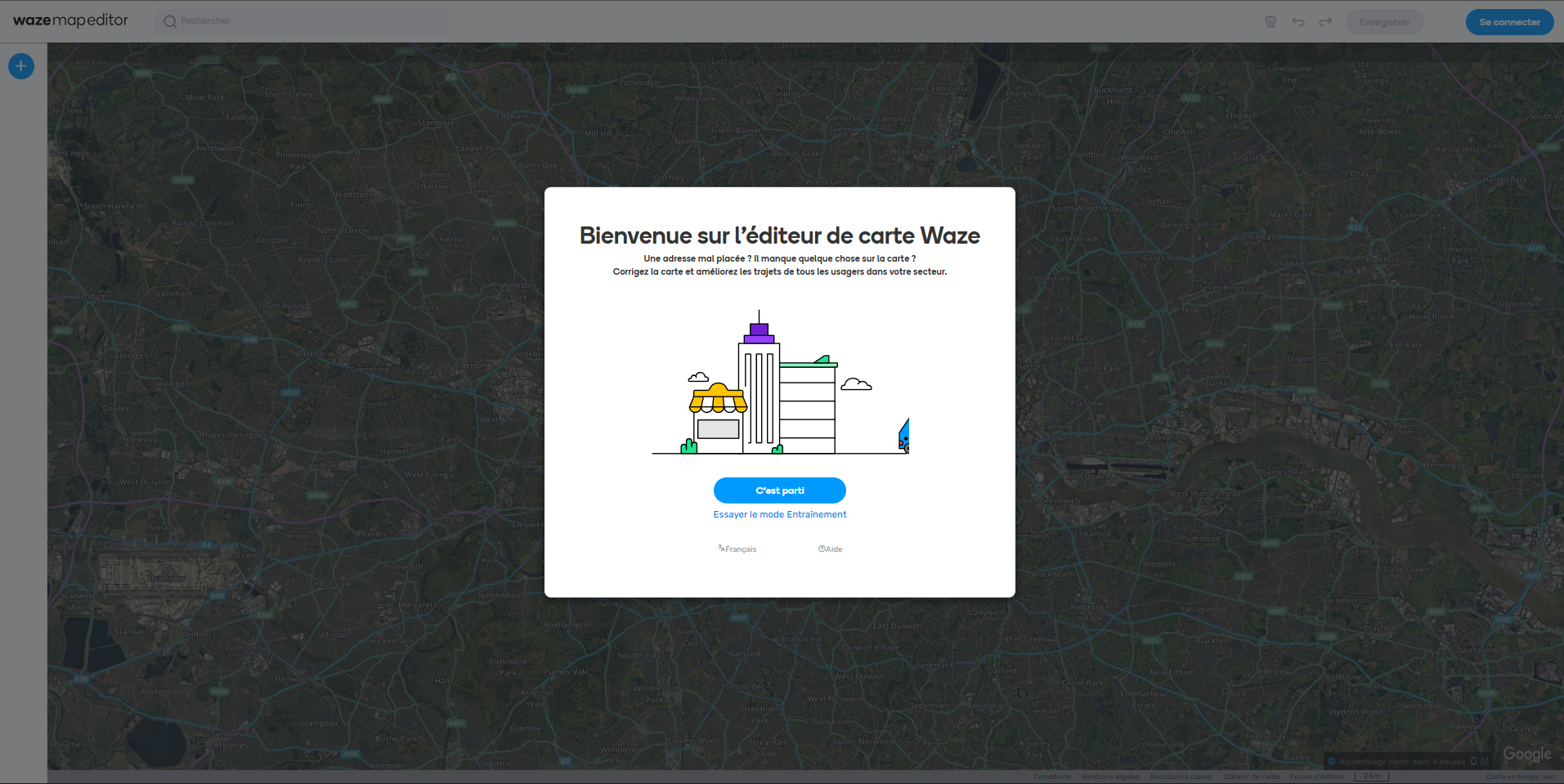This screenshot has width=1564, height=784.
Task: Click the trash delete icon
Action: tap(1270, 22)
